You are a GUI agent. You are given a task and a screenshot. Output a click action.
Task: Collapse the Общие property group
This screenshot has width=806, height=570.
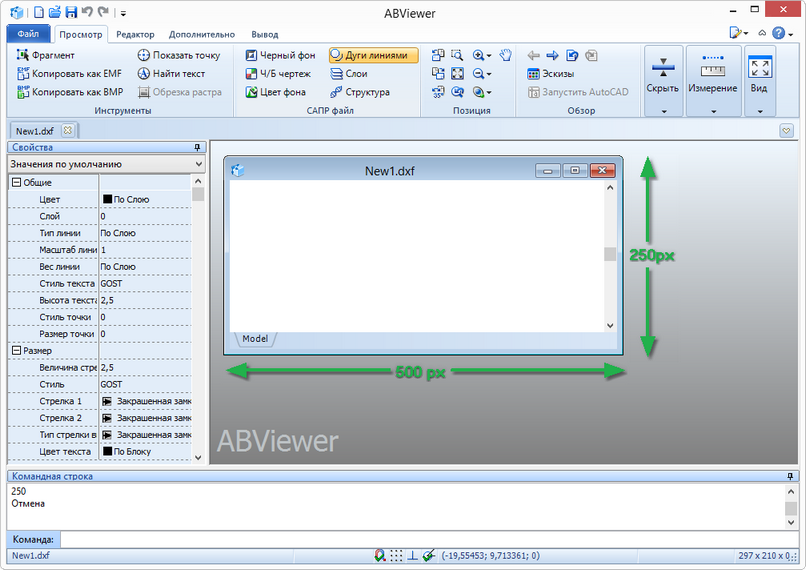tap(16, 183)
